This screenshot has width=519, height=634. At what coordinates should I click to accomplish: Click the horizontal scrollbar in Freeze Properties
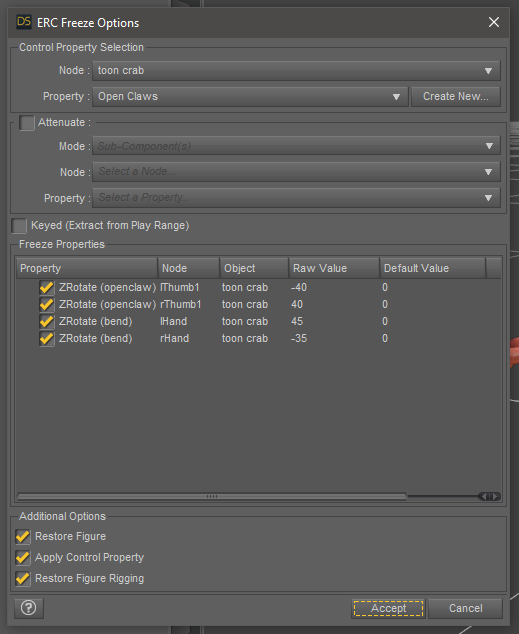(x=212, y=496)
